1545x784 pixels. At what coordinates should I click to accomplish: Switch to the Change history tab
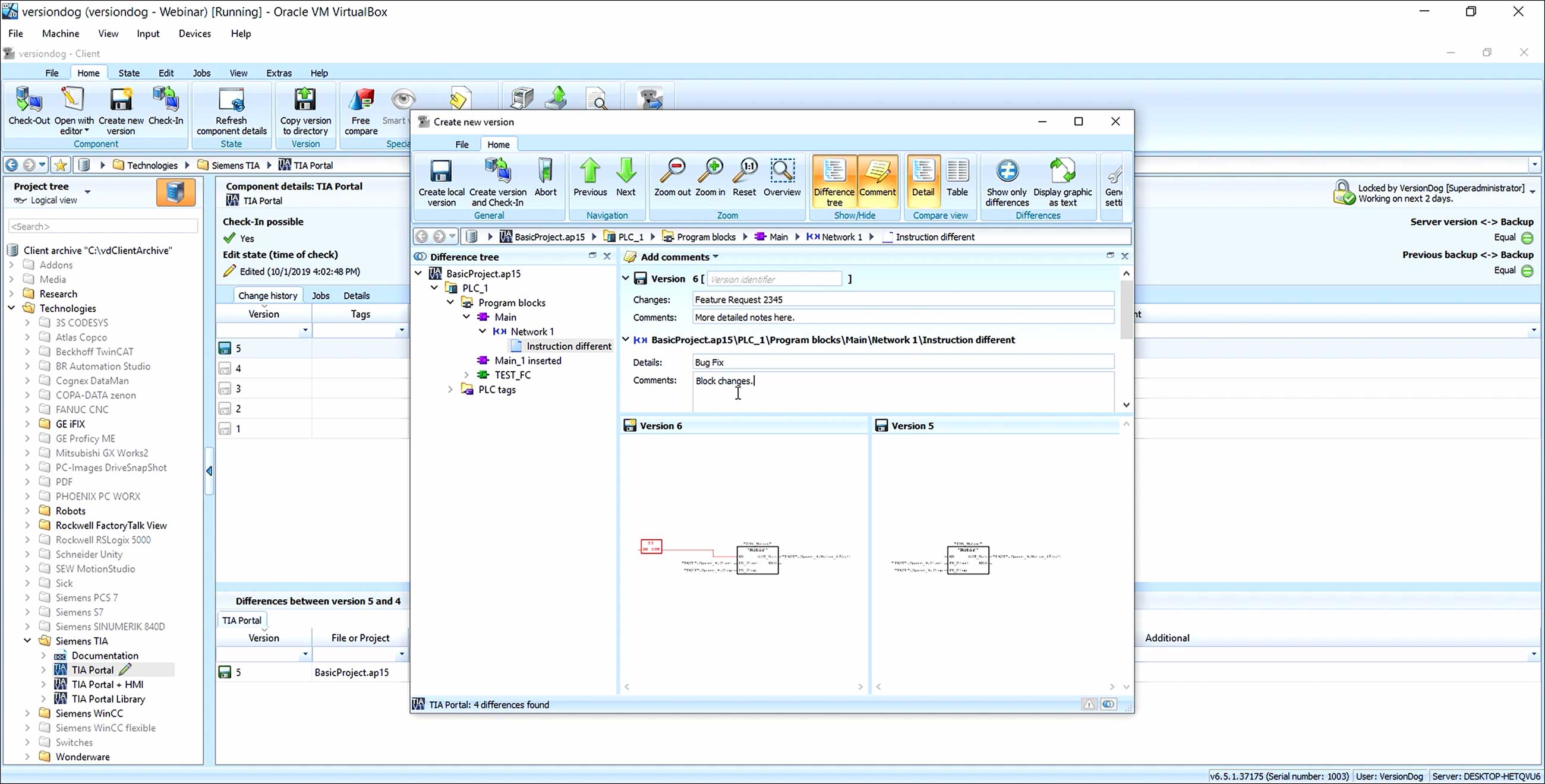pyautogui.click(x=267, y=296)
